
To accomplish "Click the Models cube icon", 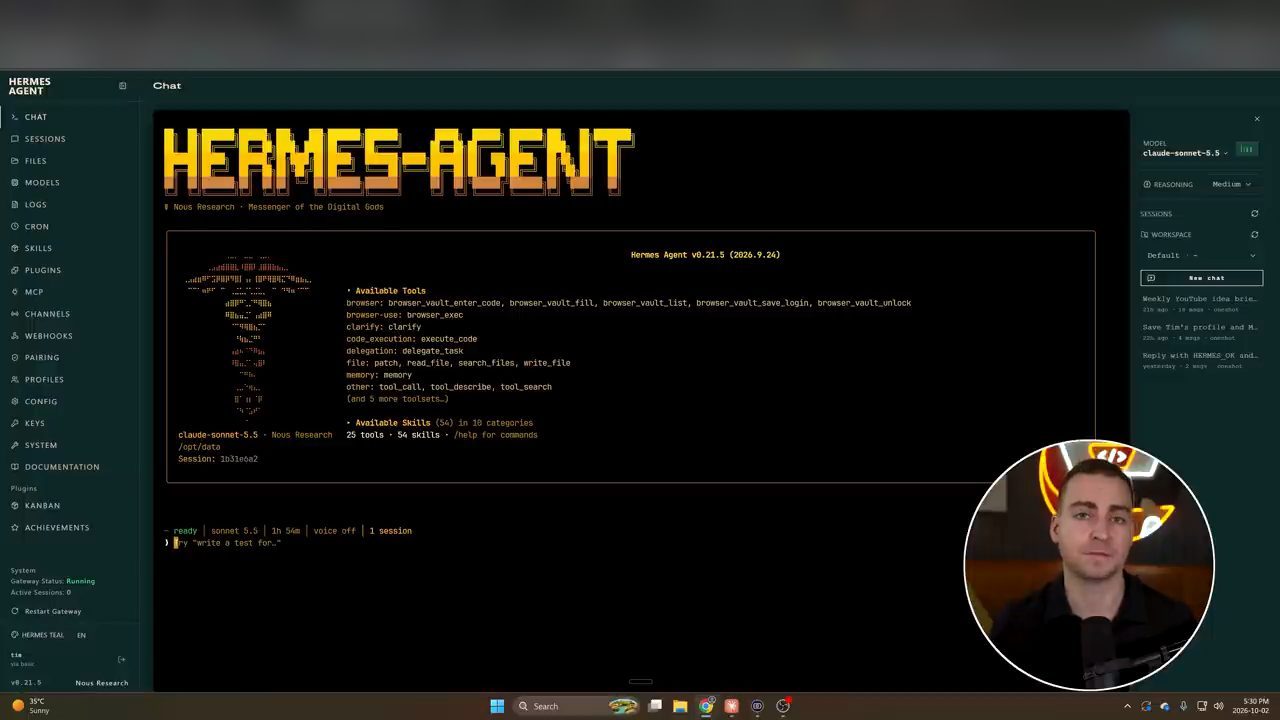I will pyautogui.click(x=15, y=183).
